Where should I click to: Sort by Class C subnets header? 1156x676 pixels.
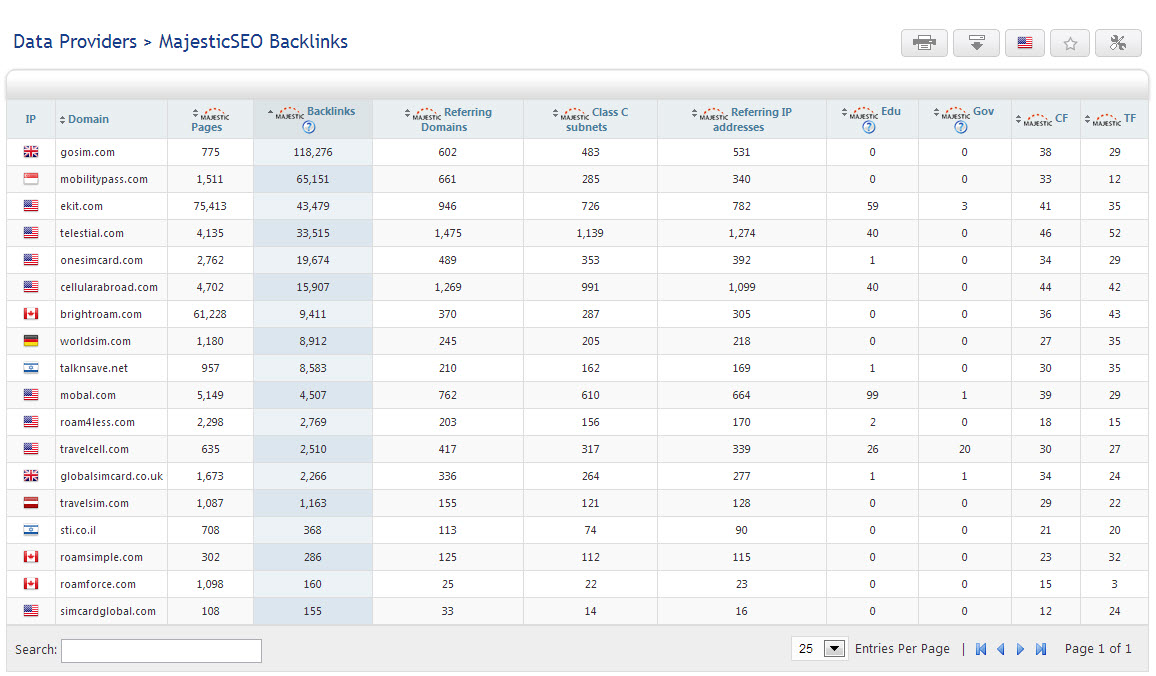(x=591, y=119)
